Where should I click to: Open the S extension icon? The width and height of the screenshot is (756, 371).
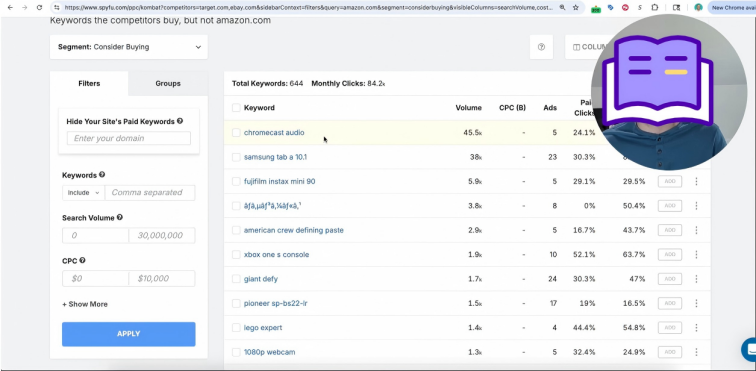[640, 8]
